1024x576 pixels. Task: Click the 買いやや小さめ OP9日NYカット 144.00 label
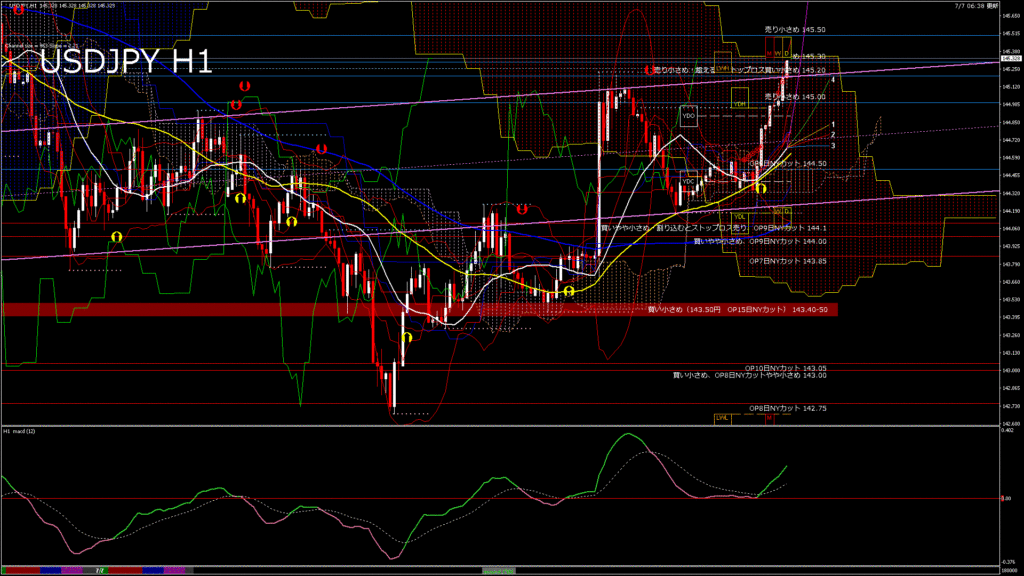(760, 242)
